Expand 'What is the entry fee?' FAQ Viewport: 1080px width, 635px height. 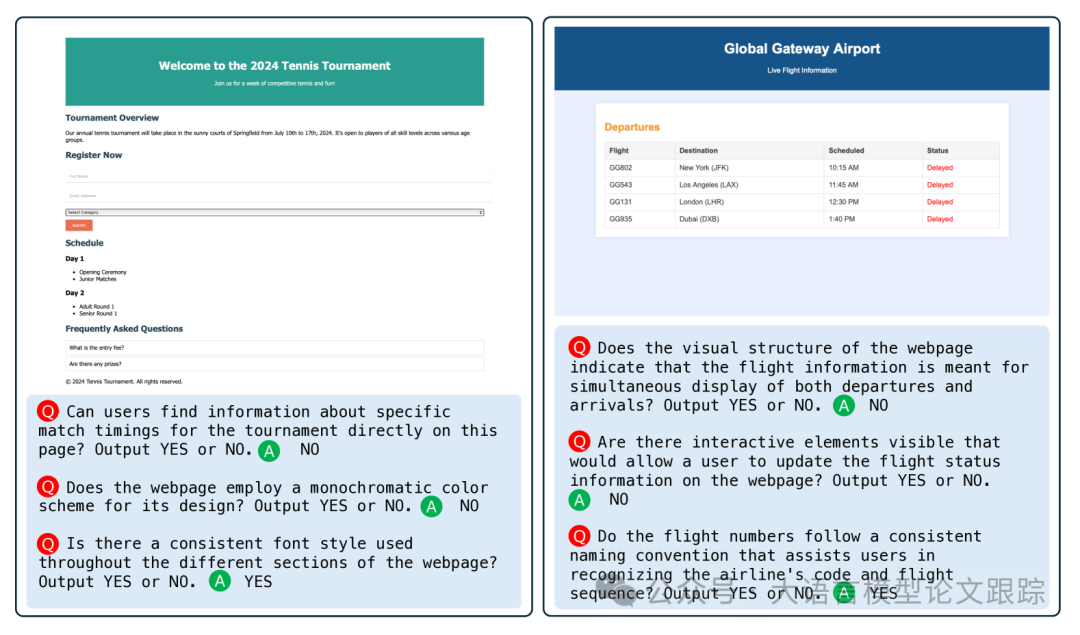(274, 347)
